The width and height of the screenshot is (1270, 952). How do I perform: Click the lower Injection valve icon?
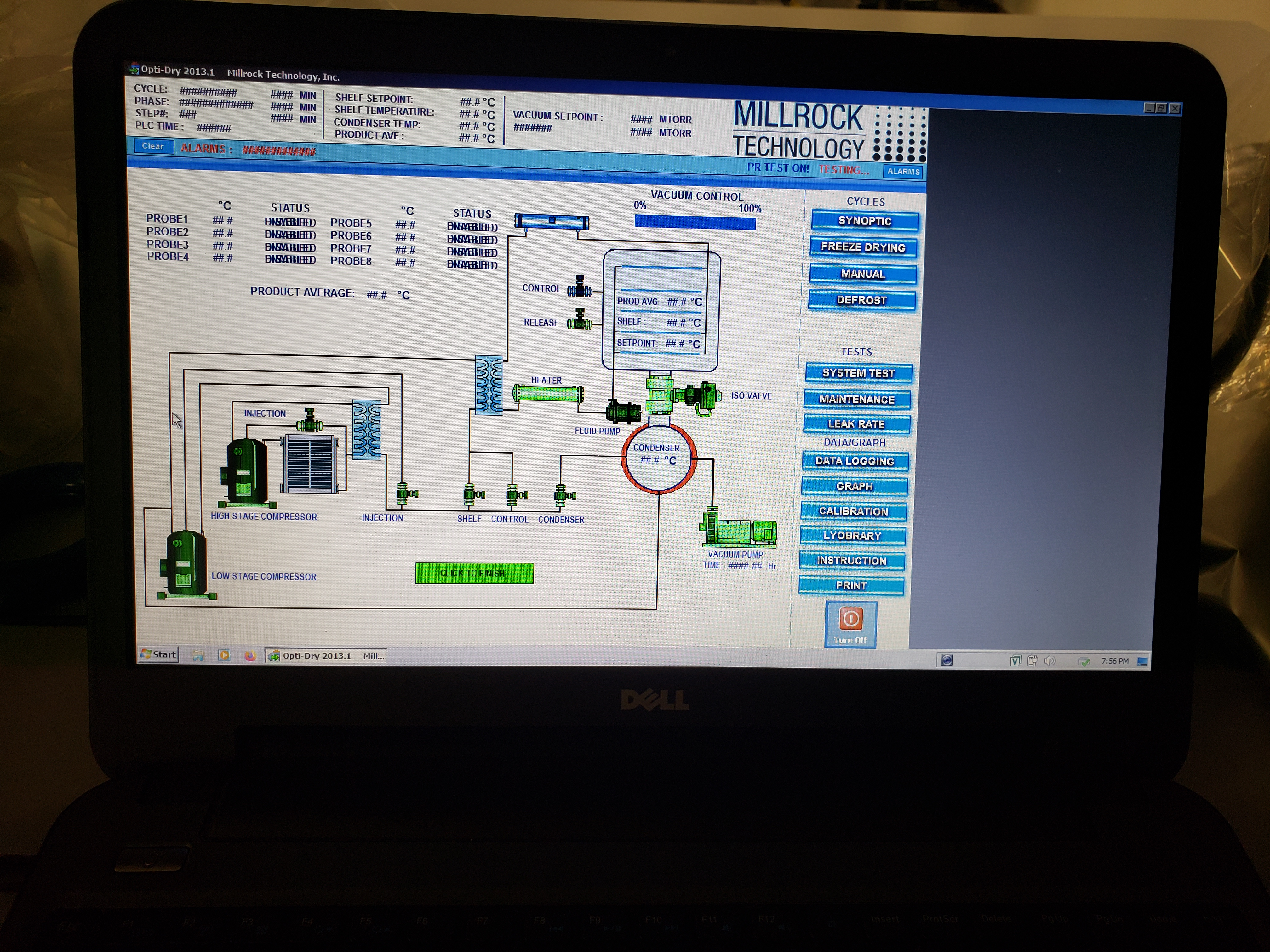tap(407, 494)
